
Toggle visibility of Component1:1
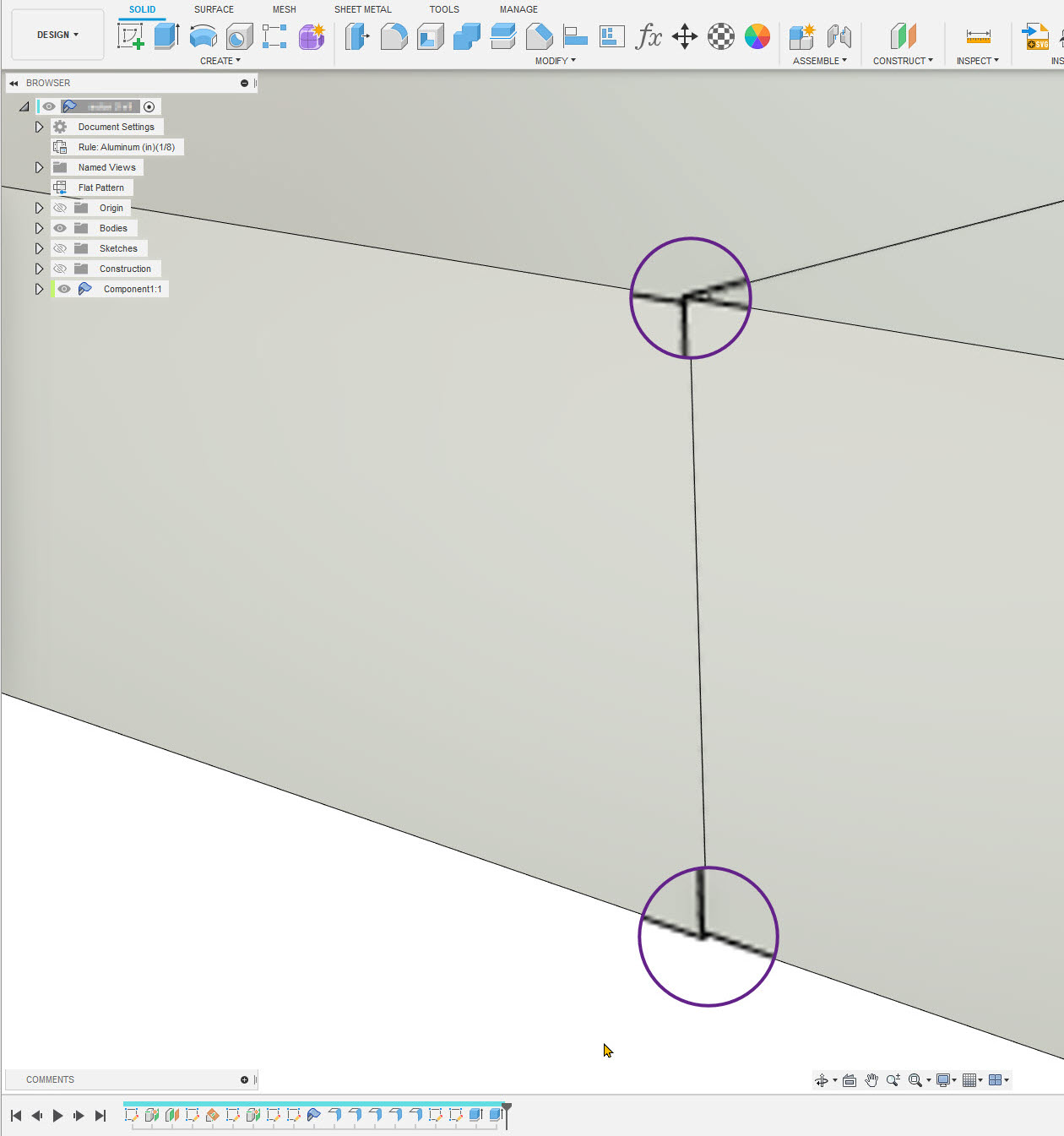point(63,288)
